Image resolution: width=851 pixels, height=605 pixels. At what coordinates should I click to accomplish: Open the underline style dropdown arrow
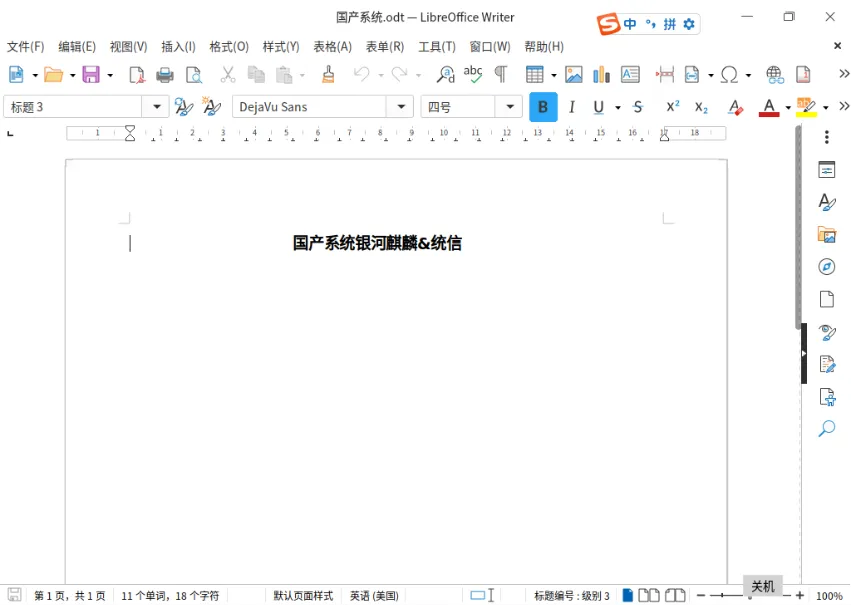pos(618,107)
